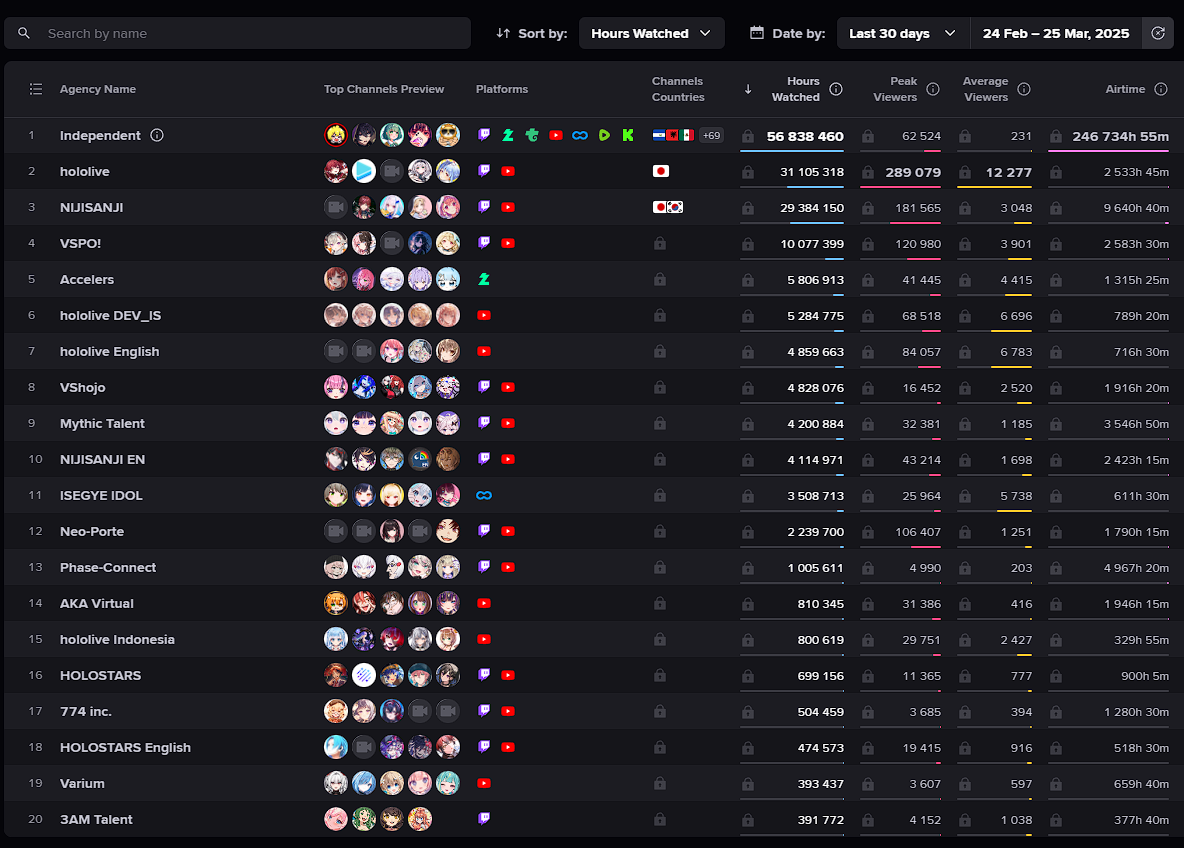
Task: Click first channel avatar in Independent row
Action: coord(336,135)
